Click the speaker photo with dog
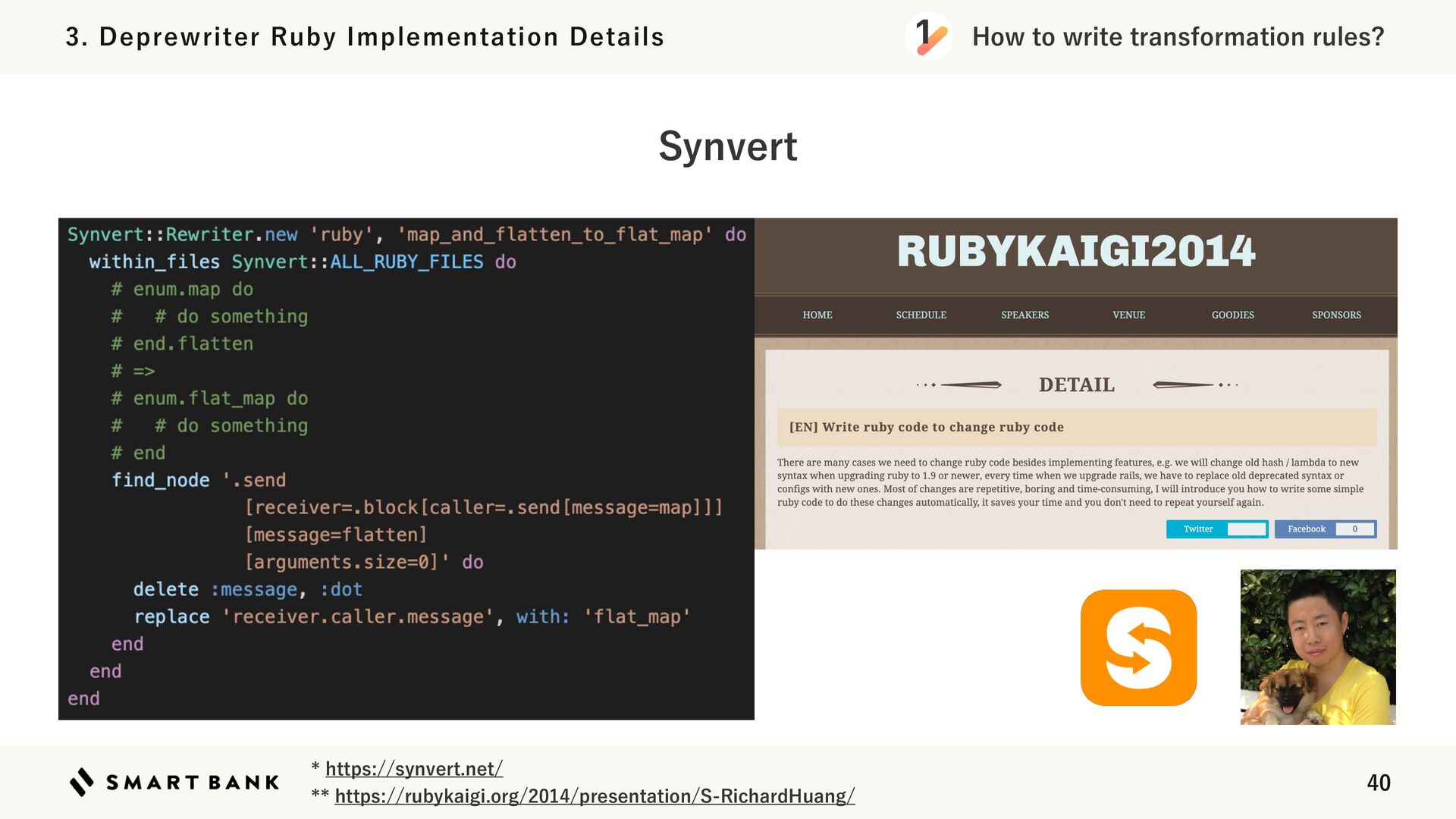 point(1317,647)
